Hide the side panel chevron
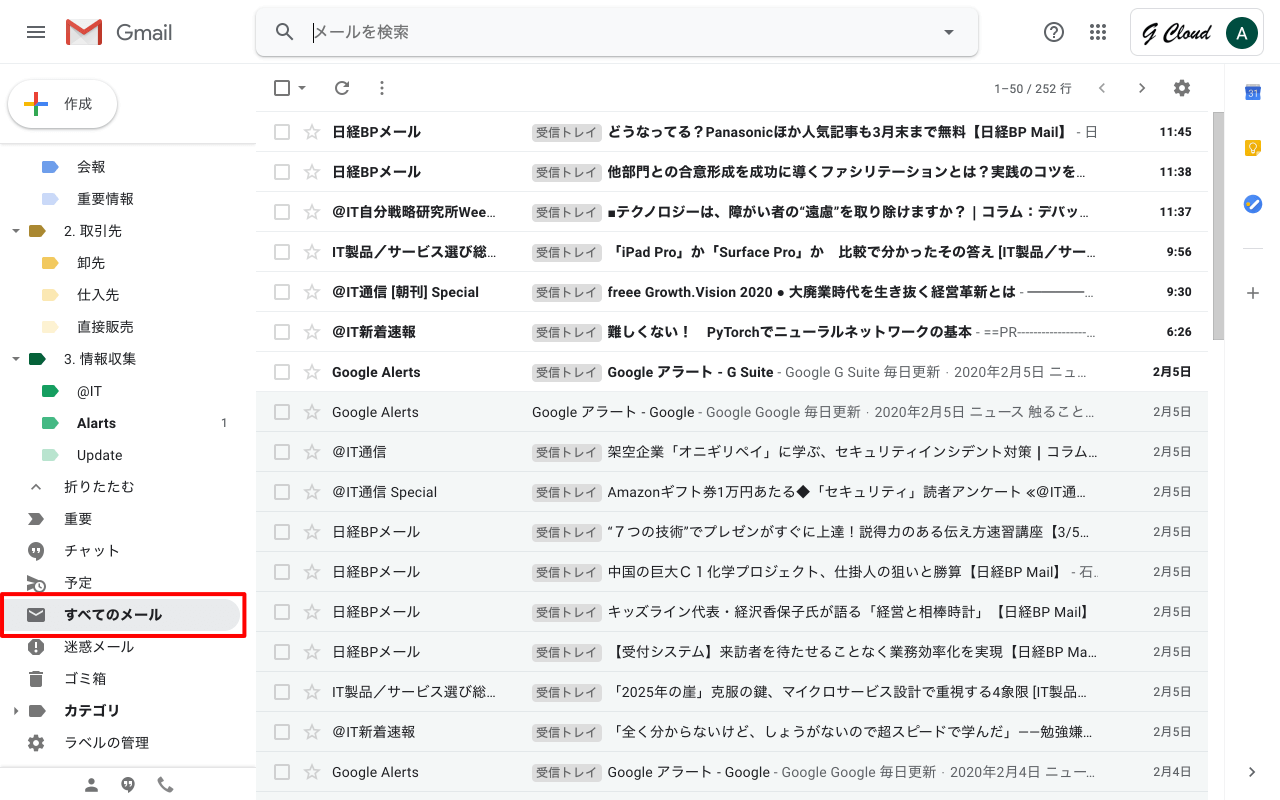Image resolution: width=1280 pixels, height=800 pixels. [1252, 772]
